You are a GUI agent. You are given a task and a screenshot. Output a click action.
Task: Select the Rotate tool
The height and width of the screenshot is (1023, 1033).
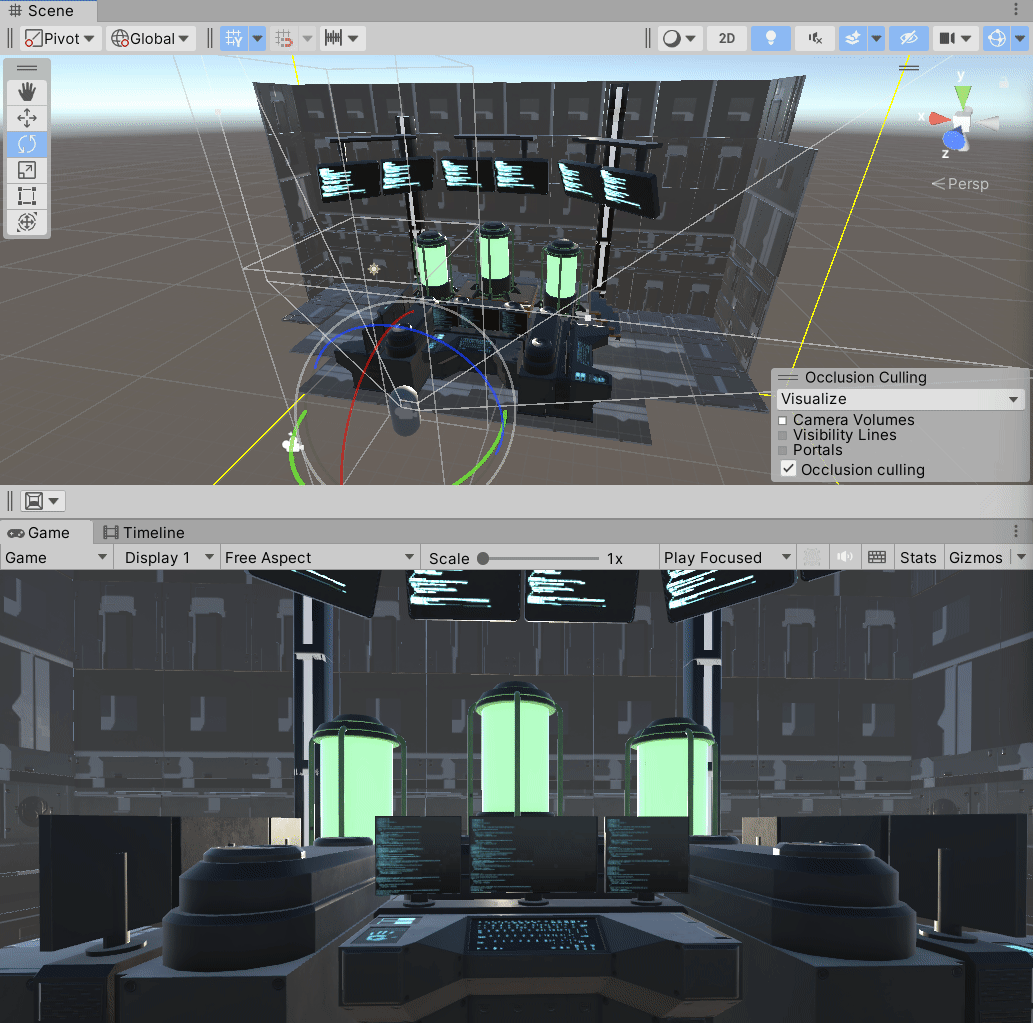26,144
